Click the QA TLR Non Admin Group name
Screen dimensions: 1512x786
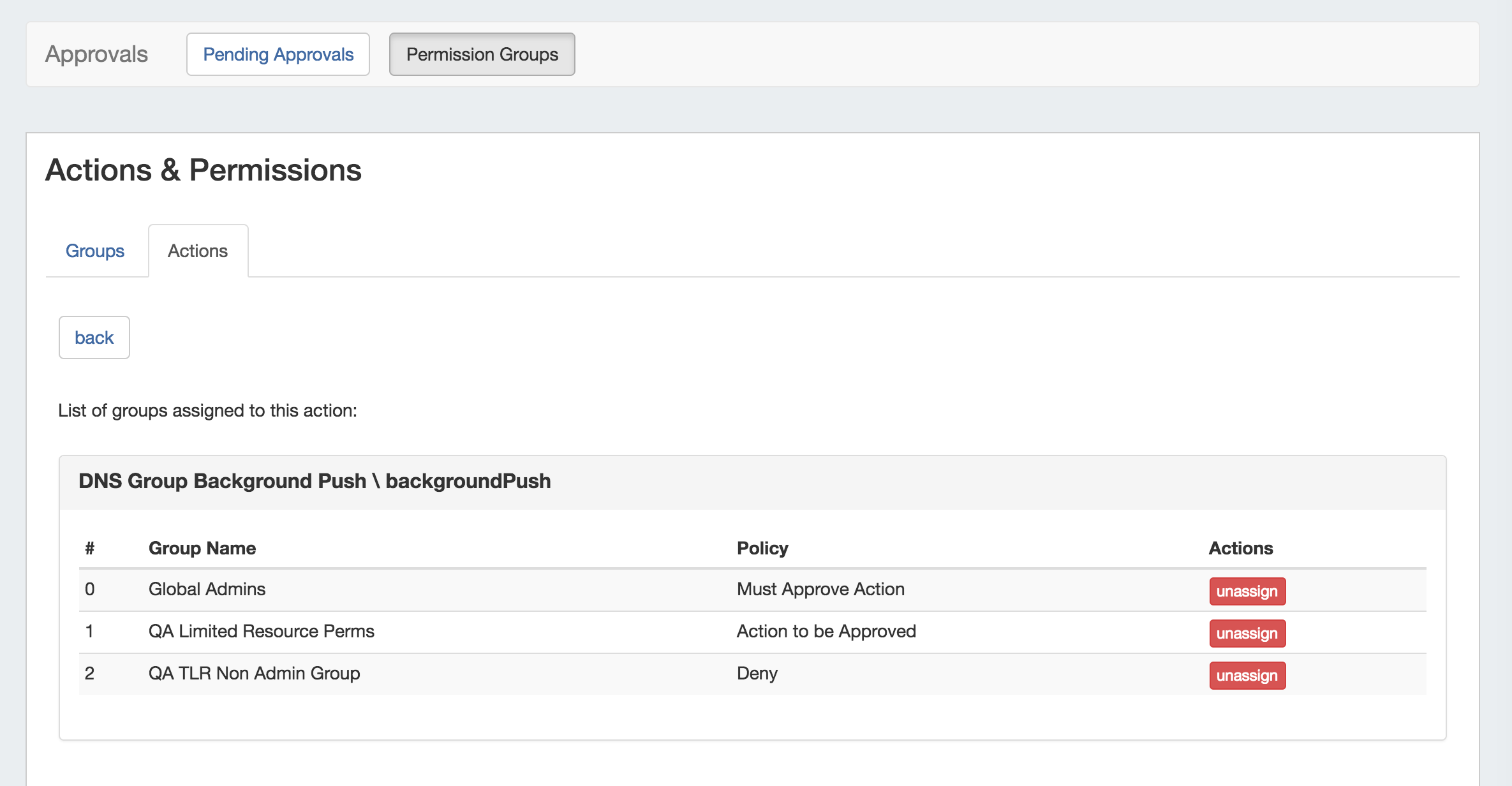(x=254, y=673)
